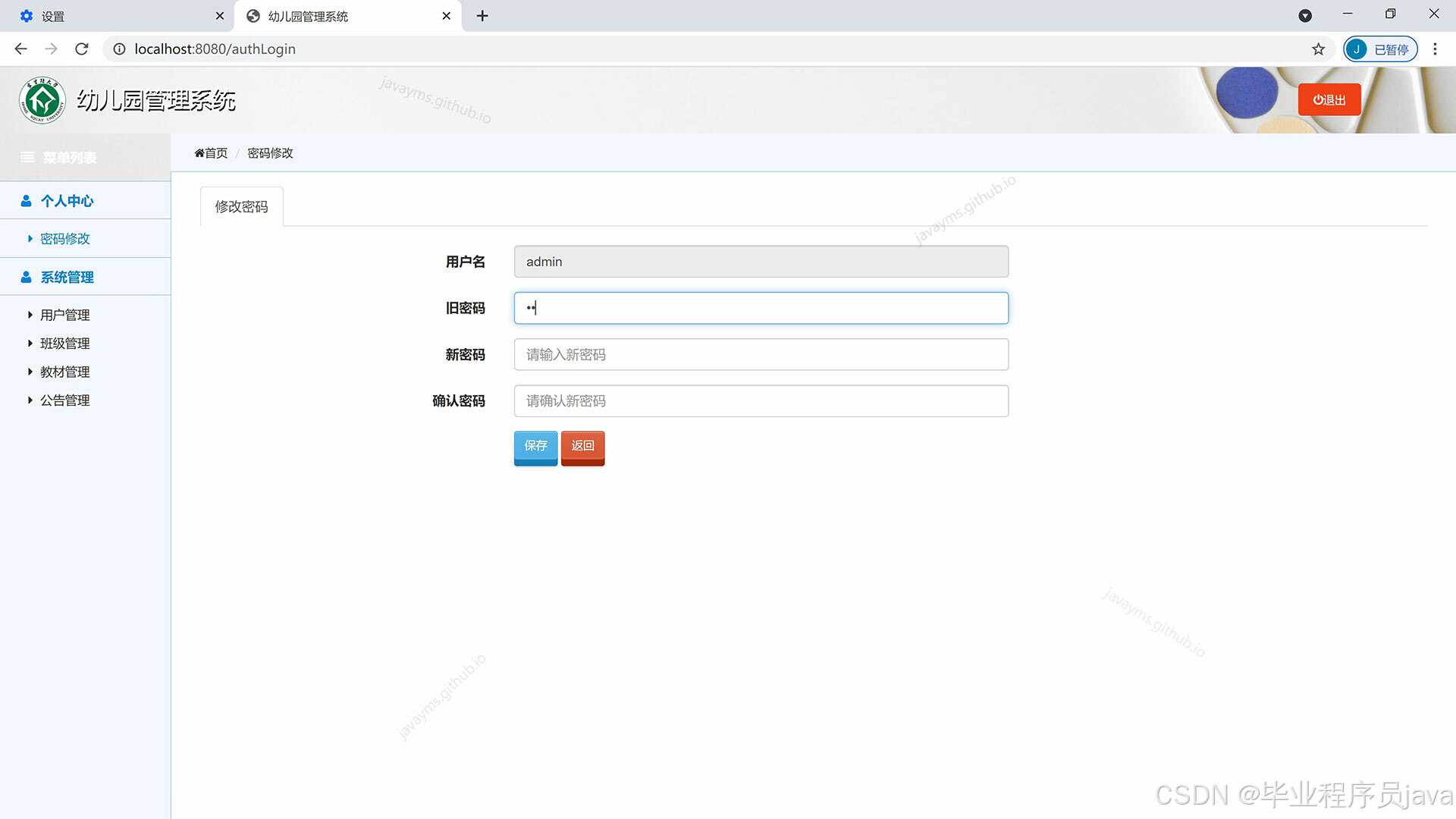Open 教材管理 in the sidebar
This screenshot has height=819, width=1456.
[65, 372]
